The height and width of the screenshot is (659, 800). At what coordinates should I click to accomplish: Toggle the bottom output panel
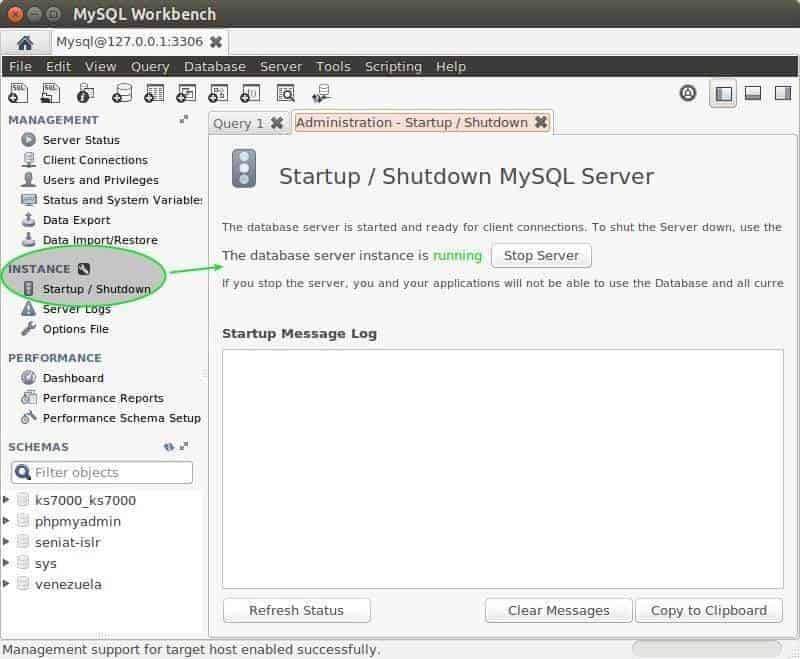(753, 93)
